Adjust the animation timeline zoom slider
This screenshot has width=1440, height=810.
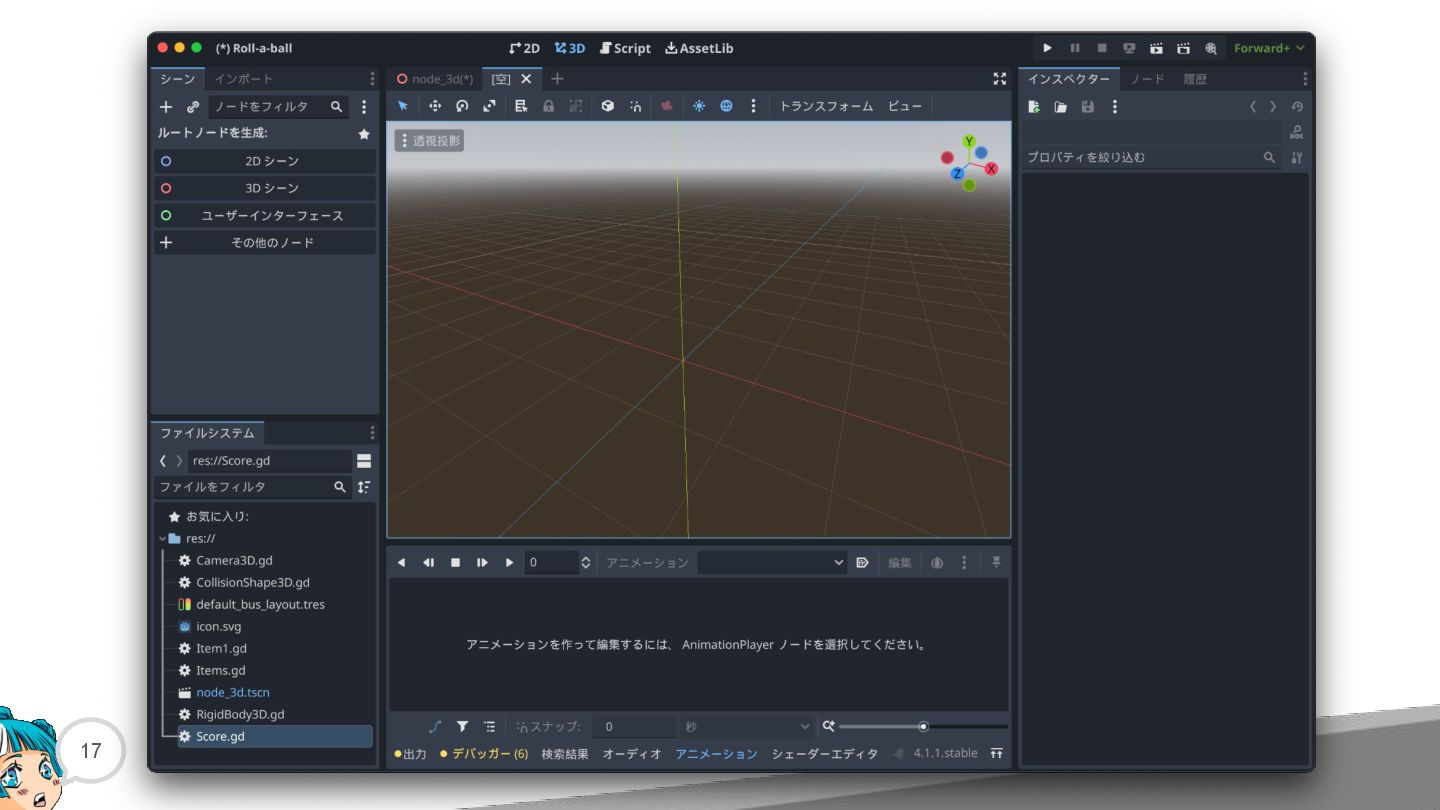[x=923, y=727]
